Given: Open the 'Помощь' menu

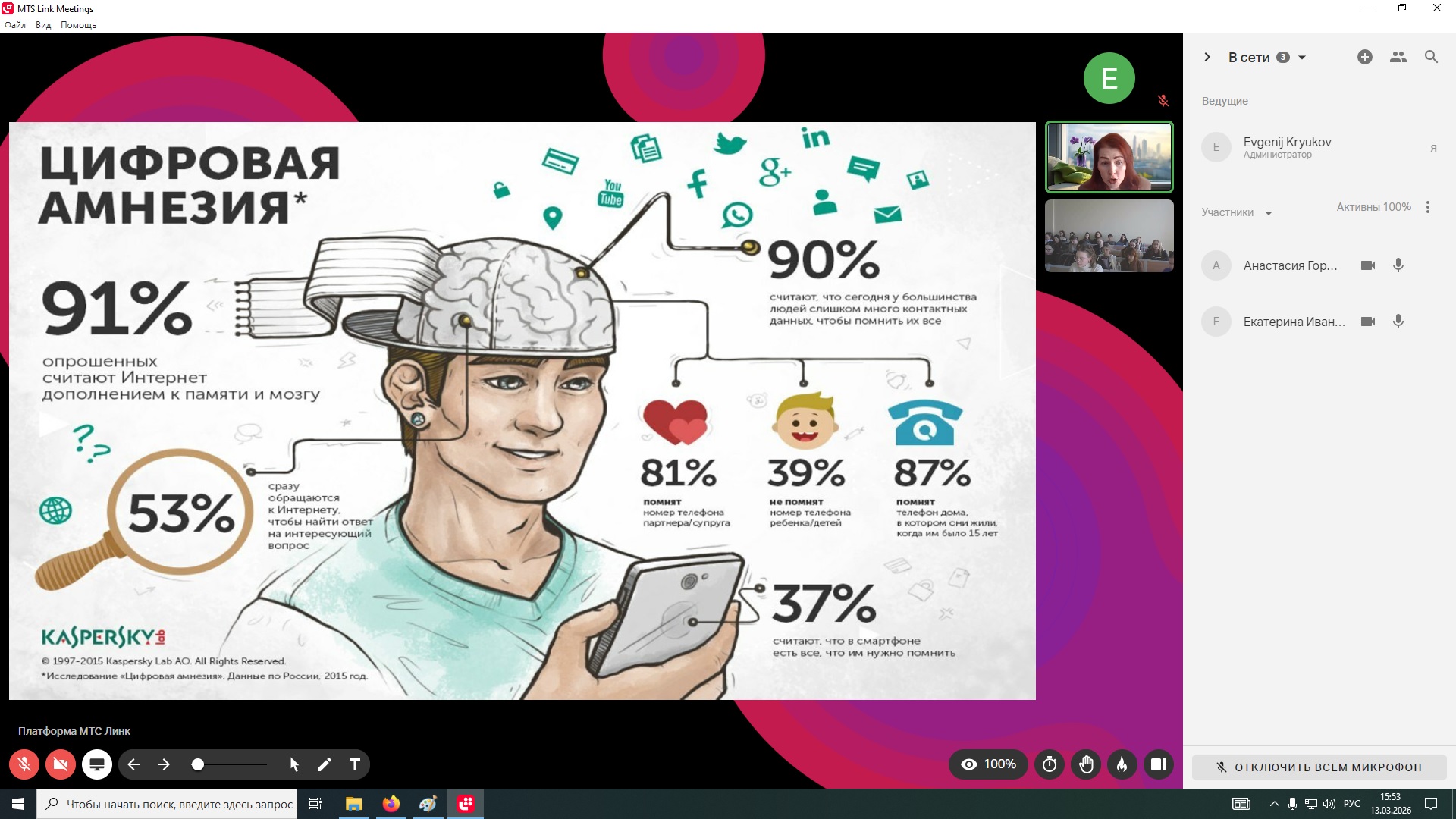Looking at the screenshot, I should tap(78, 25).
